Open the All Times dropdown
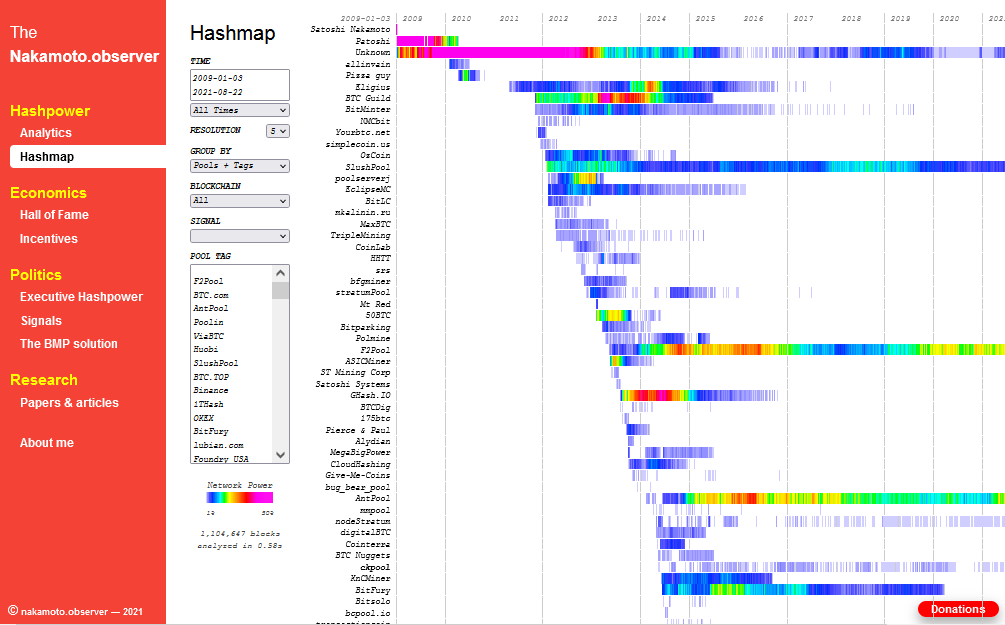 (240, 110)
